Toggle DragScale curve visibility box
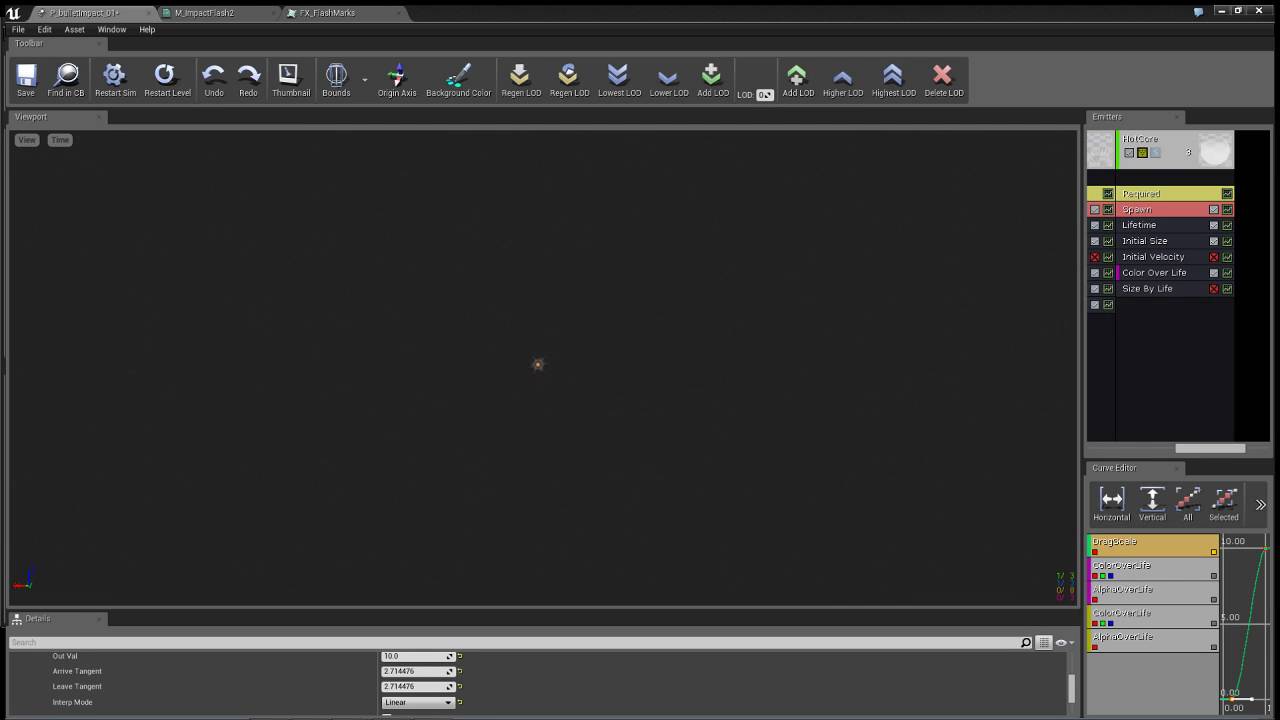1280x720 pixels. click(1214, 552)
